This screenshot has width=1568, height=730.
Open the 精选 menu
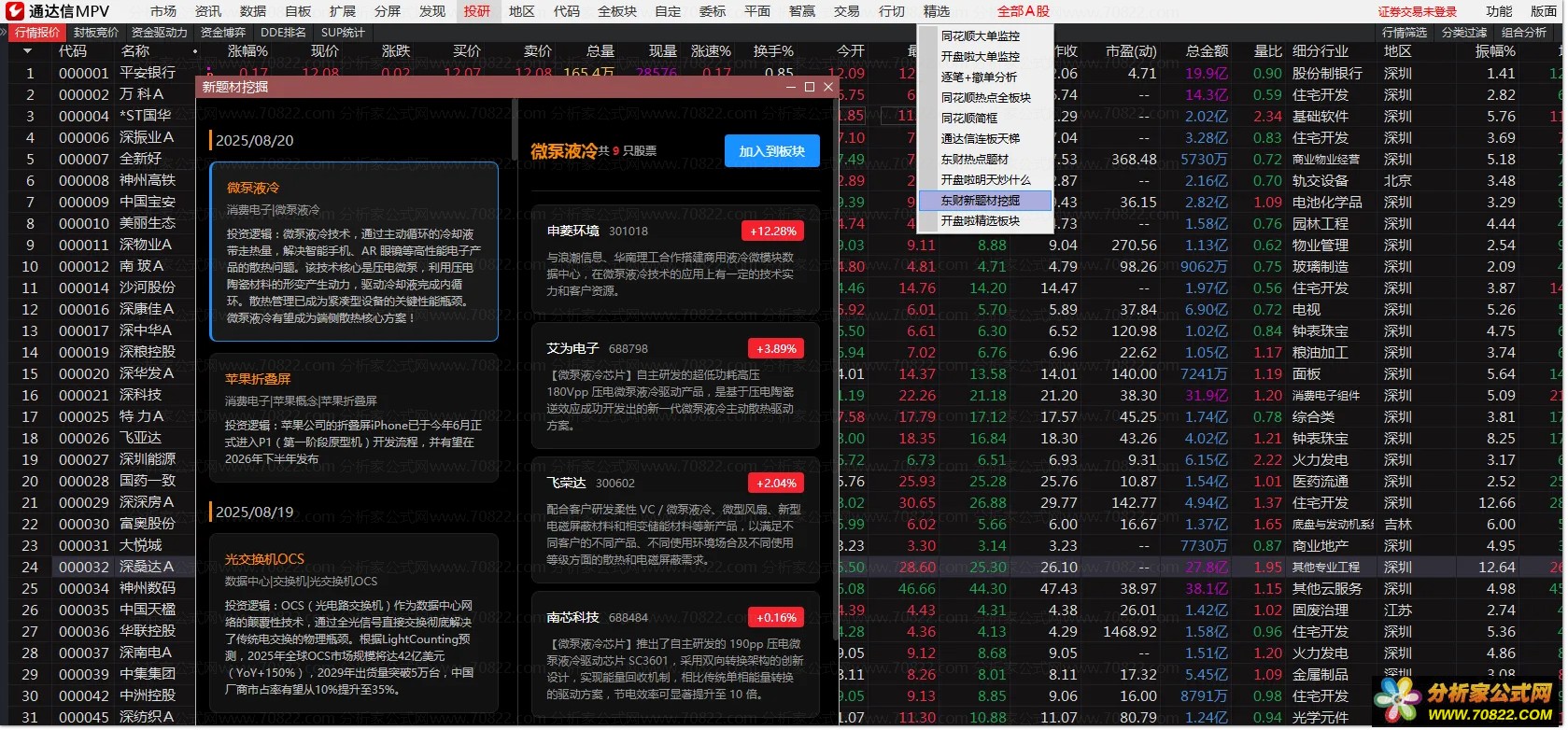pyautogui.click(x=937, y=11)
